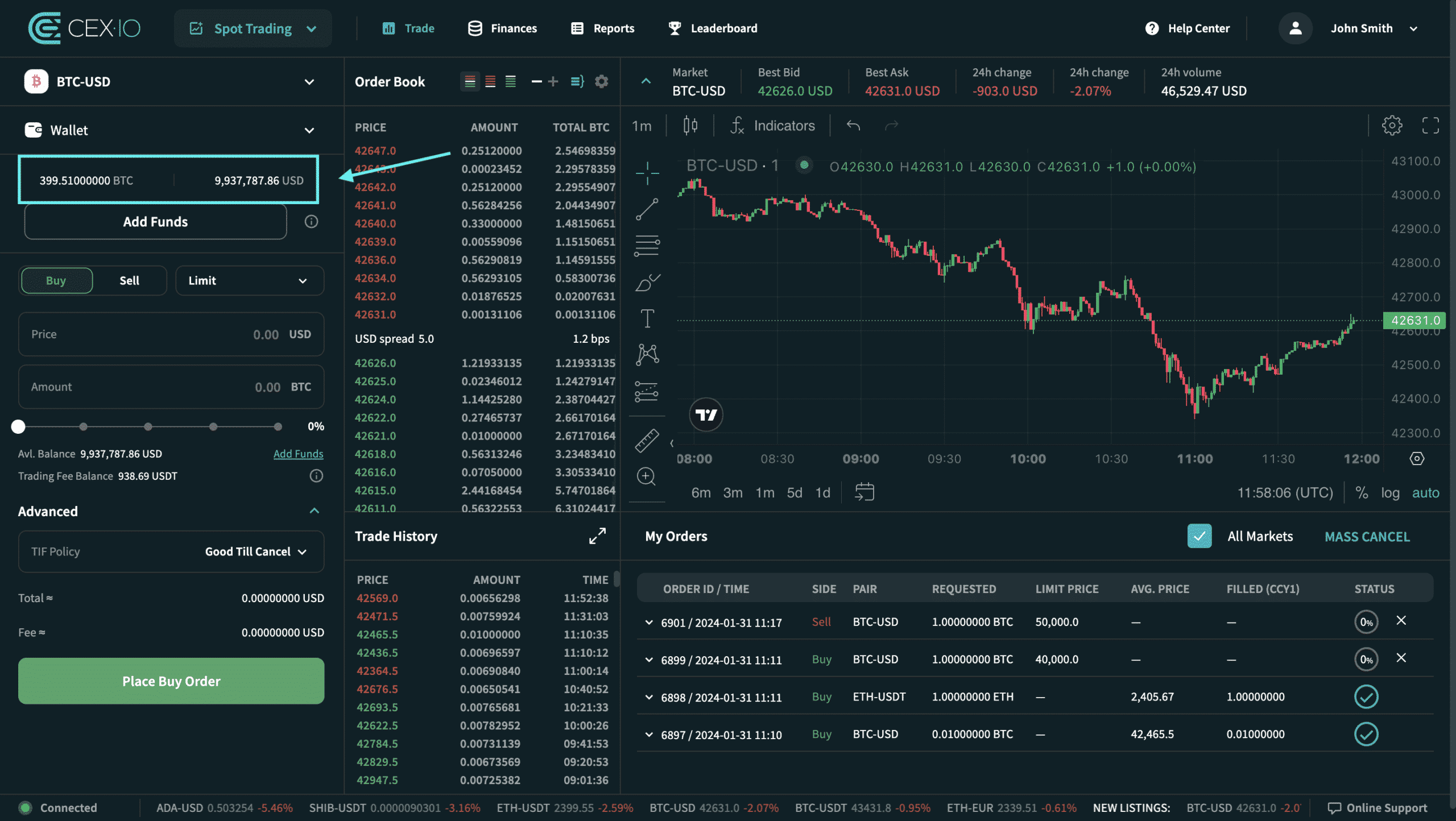Image resolution: width=1456 pixels, height=821 pixels.
Task: Click the Order Book grouping layout icon
Action: tap(577, 82)
